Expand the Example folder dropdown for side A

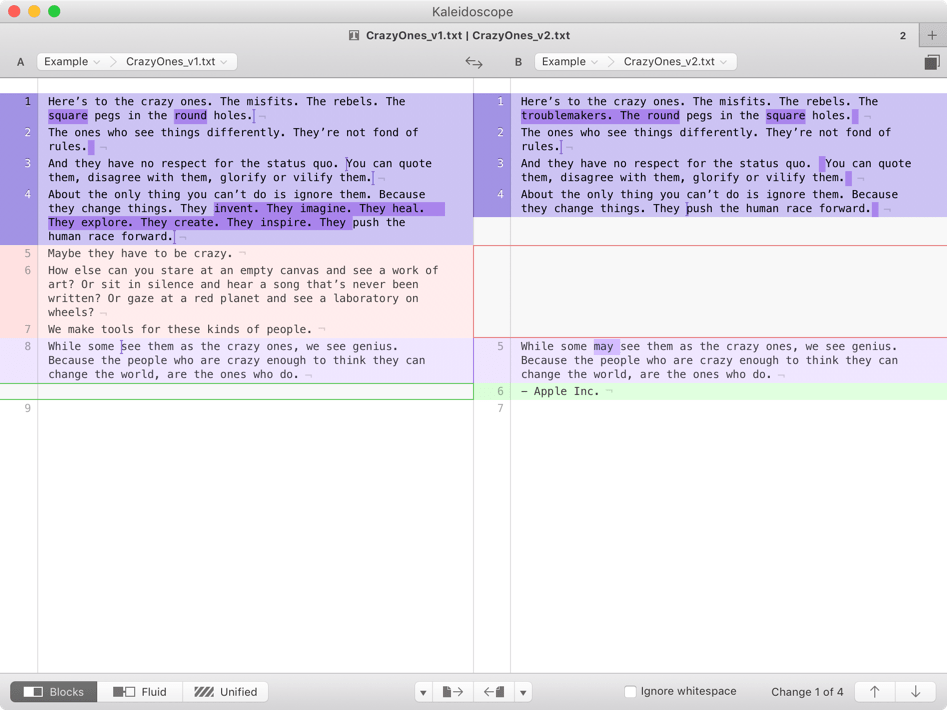point(72,62)
